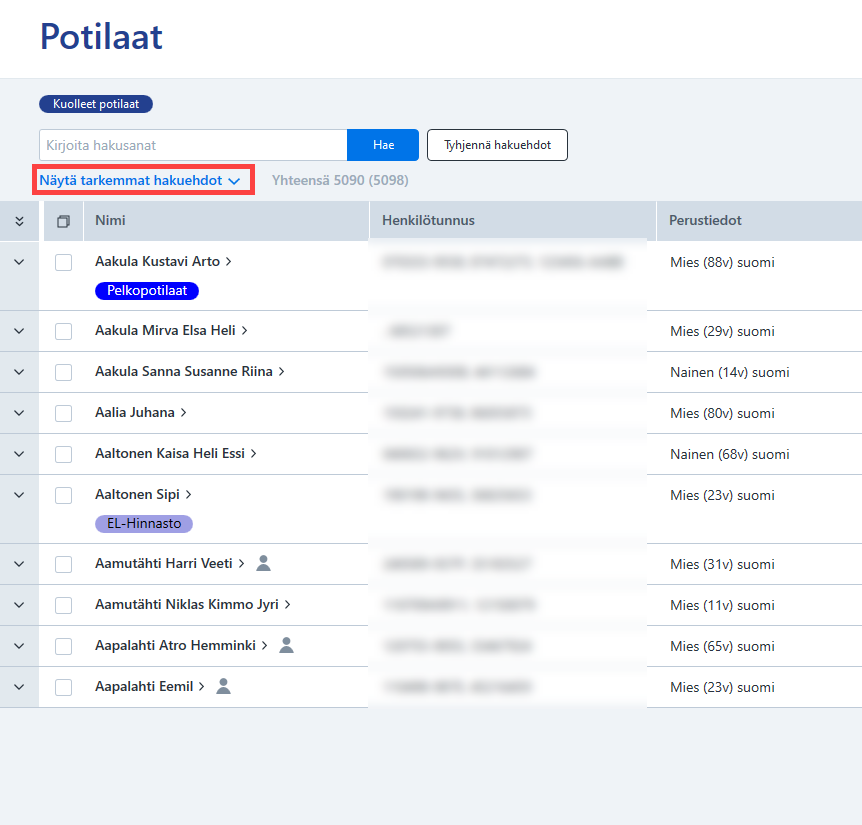Open patient Aakula Kustavi Arto
Image resolution: width=862 pixels, height=825 pixels.
(x=163, y=262)
